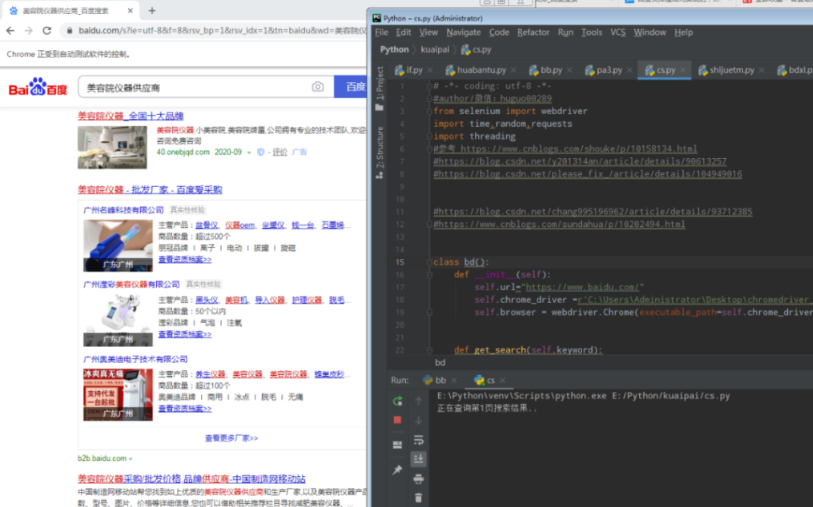Click the print icon in Run panel
This screenshot has width=813, height=507.
[x=418, y=478]
